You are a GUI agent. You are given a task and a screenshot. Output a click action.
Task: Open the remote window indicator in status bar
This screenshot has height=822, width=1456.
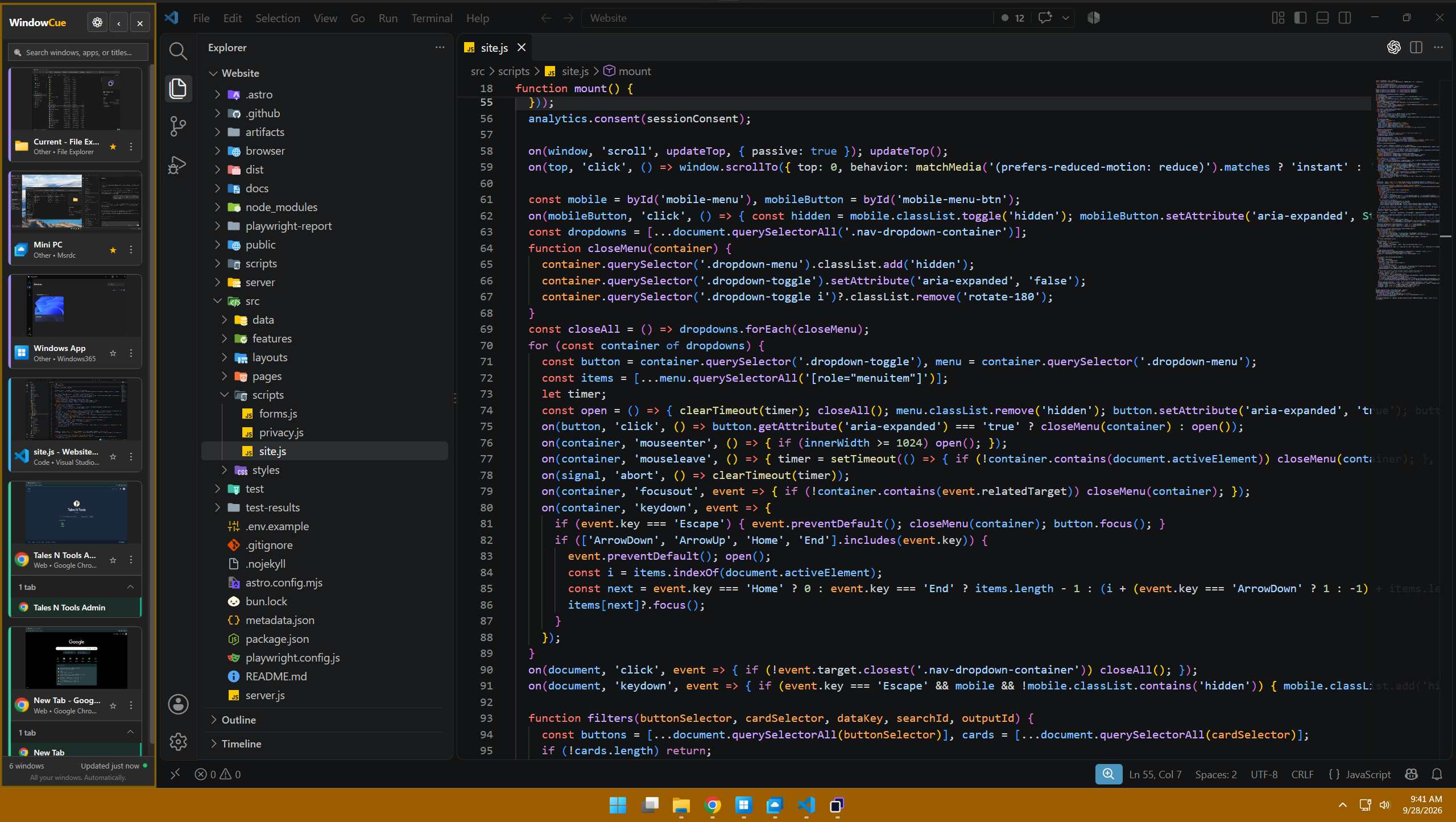click(175, 774)
